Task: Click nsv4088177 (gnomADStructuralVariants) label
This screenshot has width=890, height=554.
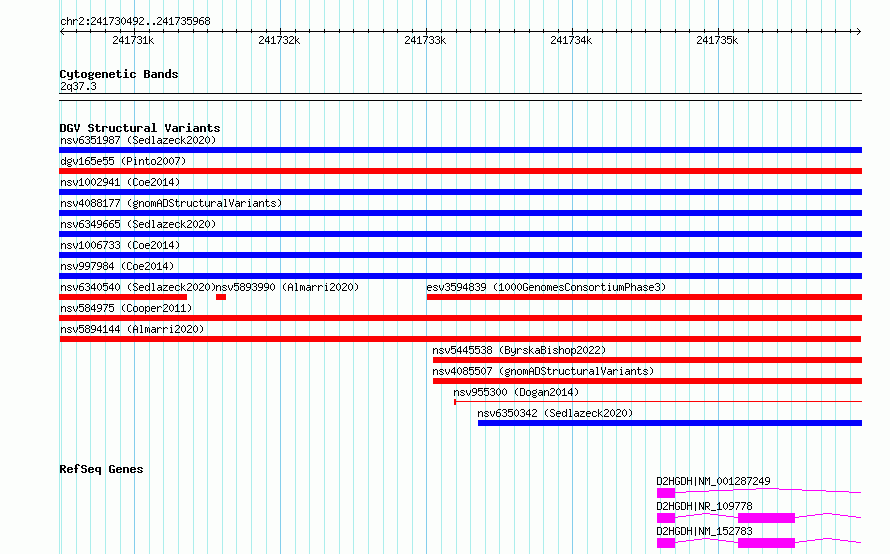Action: (x=171, y=203)
